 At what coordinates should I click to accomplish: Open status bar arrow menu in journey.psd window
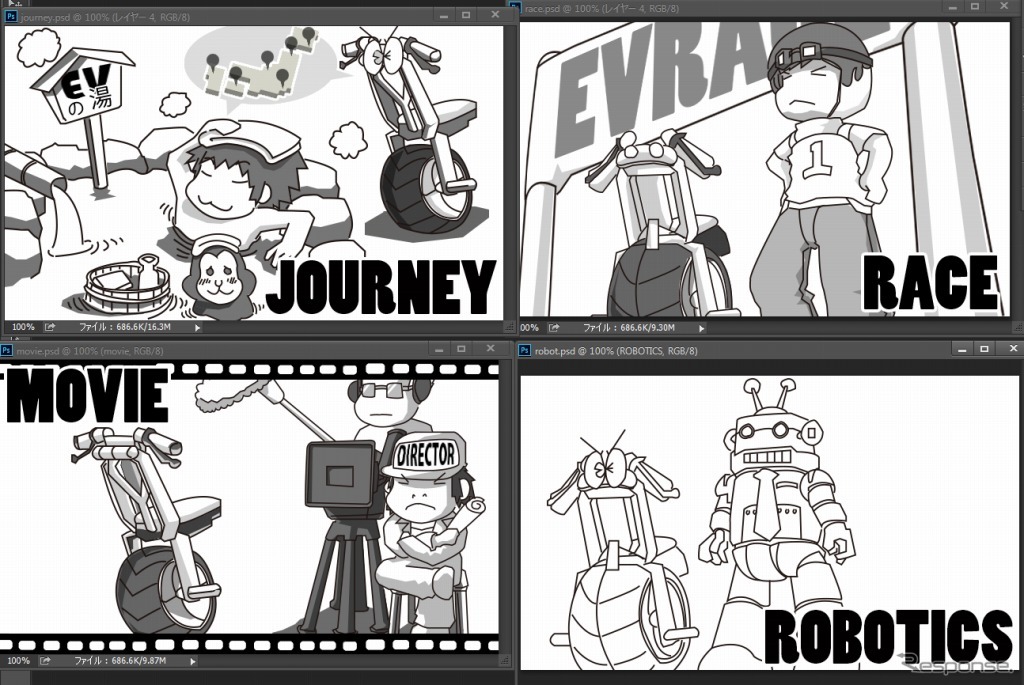point(197,327)
